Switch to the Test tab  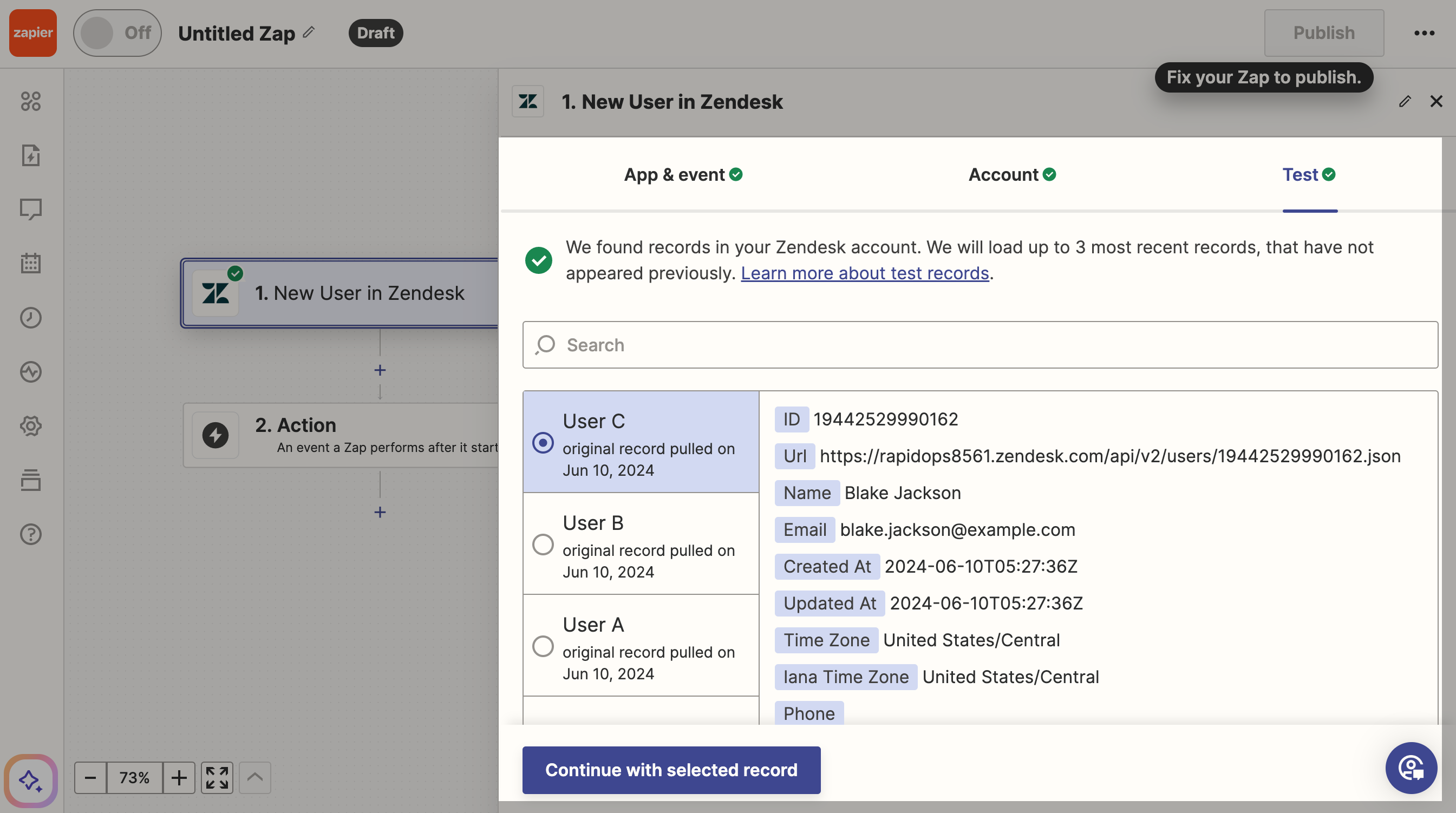1309,175
